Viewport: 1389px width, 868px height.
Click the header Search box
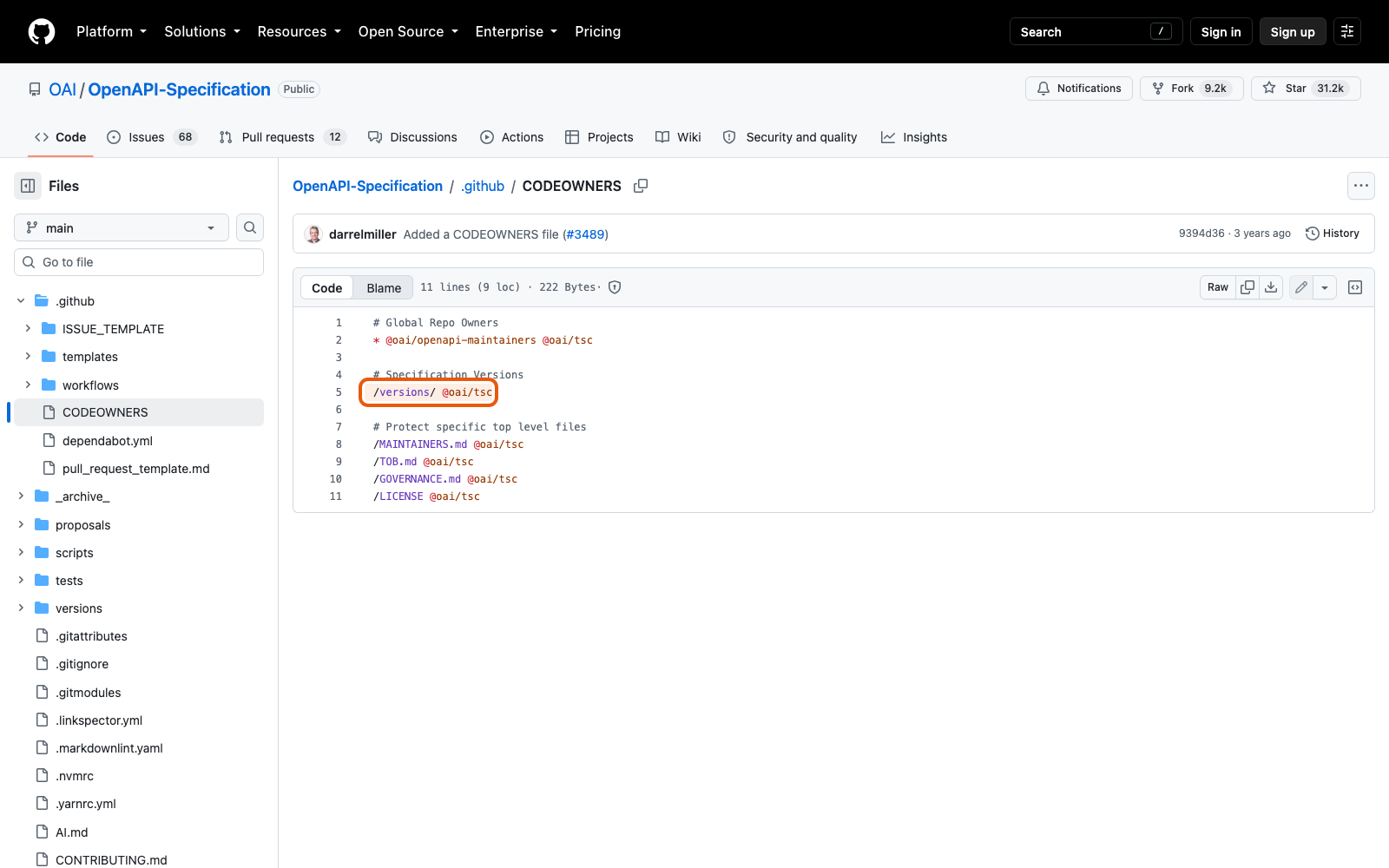point(1096,32)
